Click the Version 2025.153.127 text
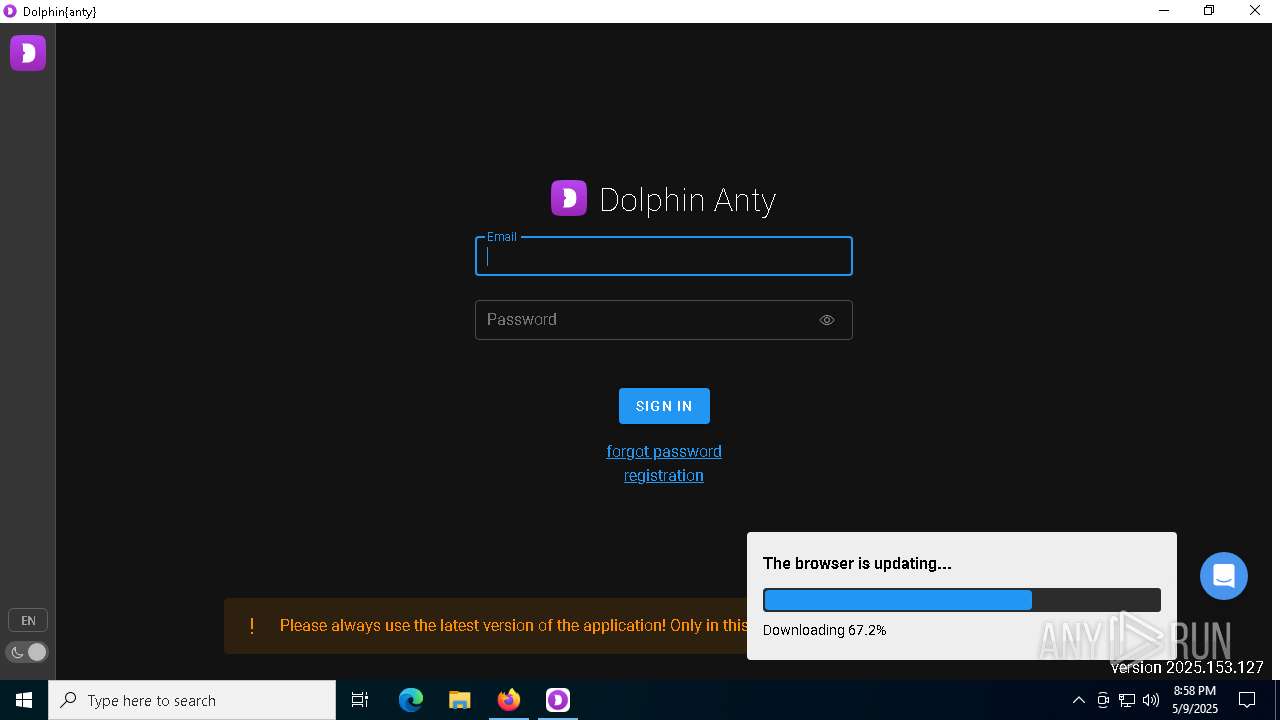Image resolution: width=1280 pixels, height=720 pixels. (1187, 667)
